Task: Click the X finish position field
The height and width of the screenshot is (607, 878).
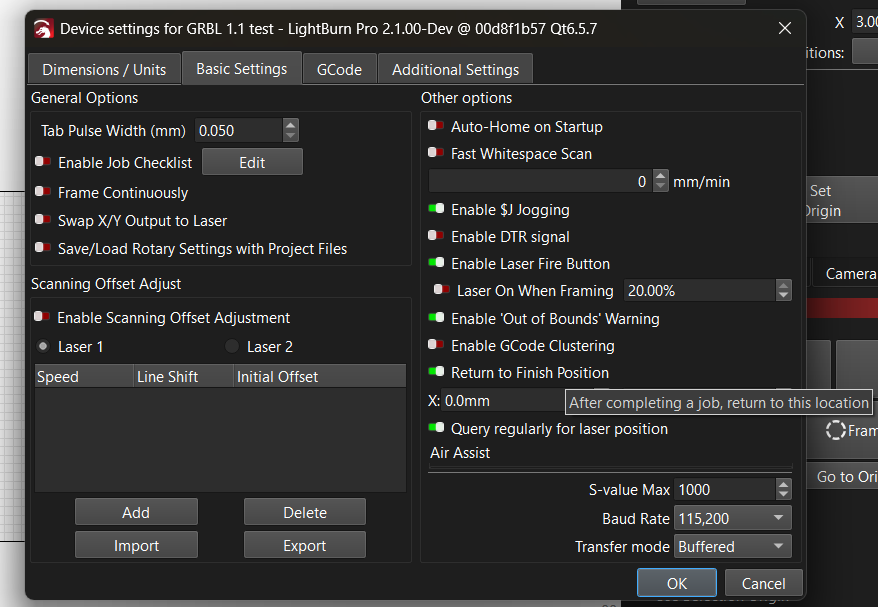Action: tap(503, 401)
